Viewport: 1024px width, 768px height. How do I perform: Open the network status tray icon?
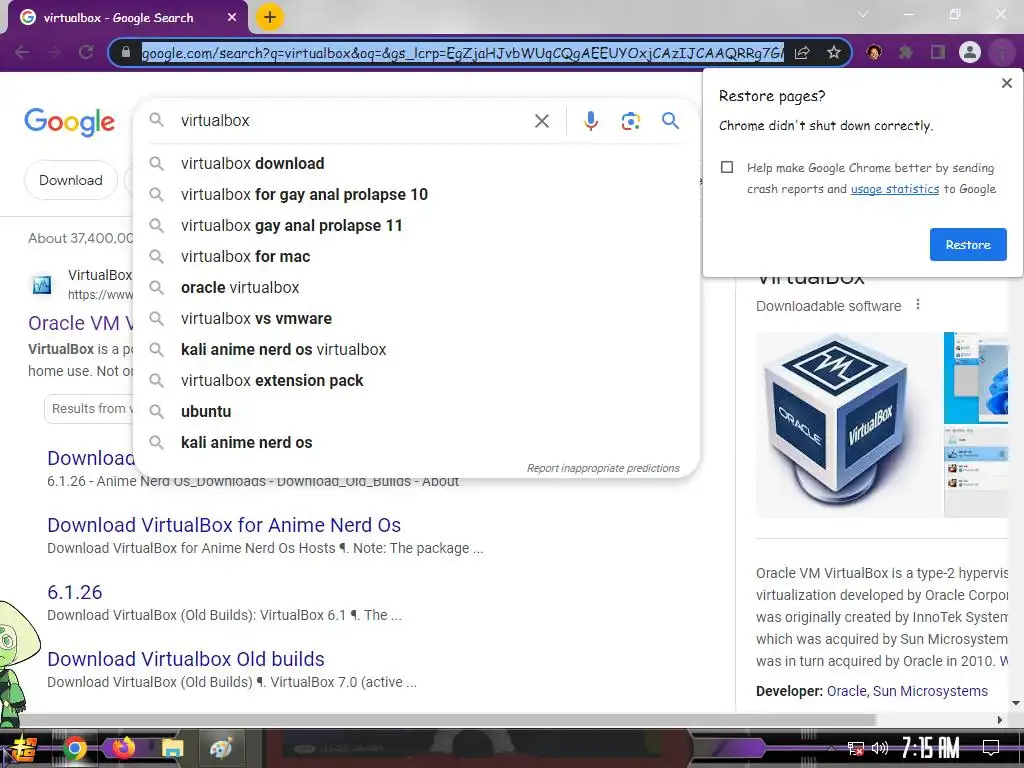855,748
